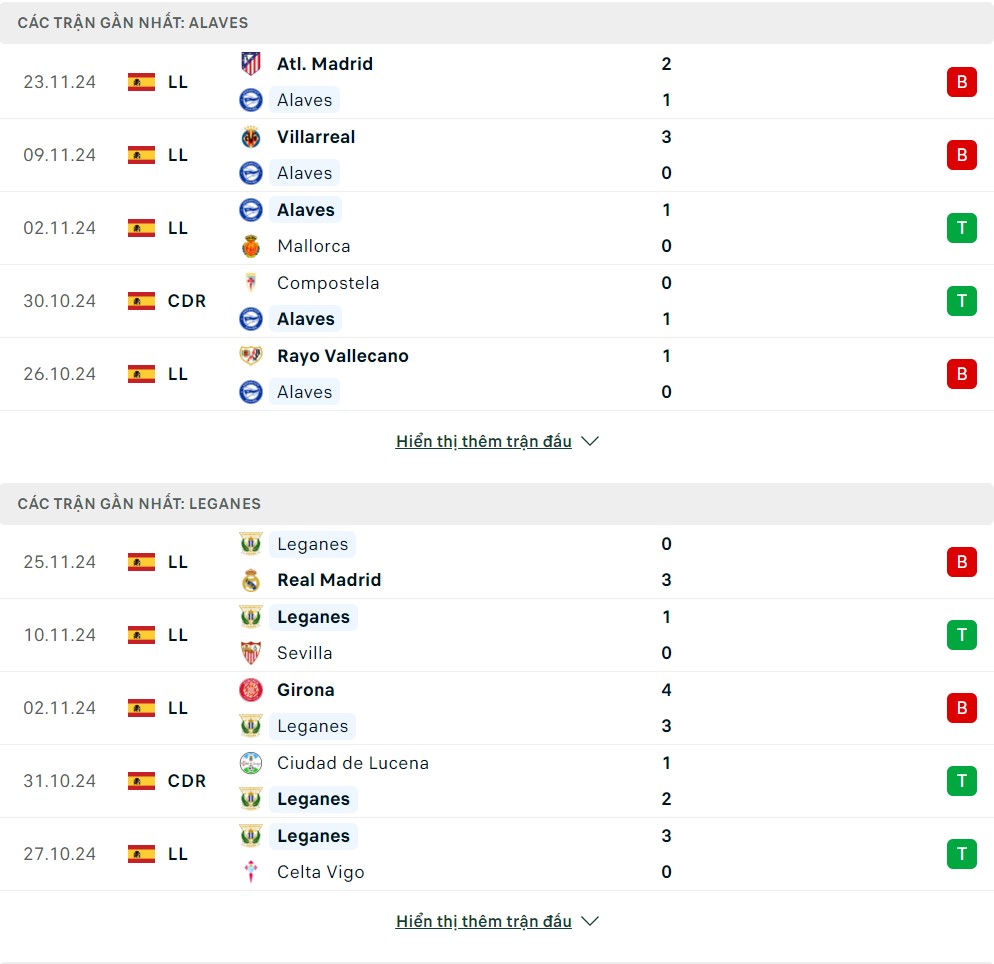Click the Rayo Vallecano club crest icon
This screenshot has height=964, width=994.
[x=251, y=356]
